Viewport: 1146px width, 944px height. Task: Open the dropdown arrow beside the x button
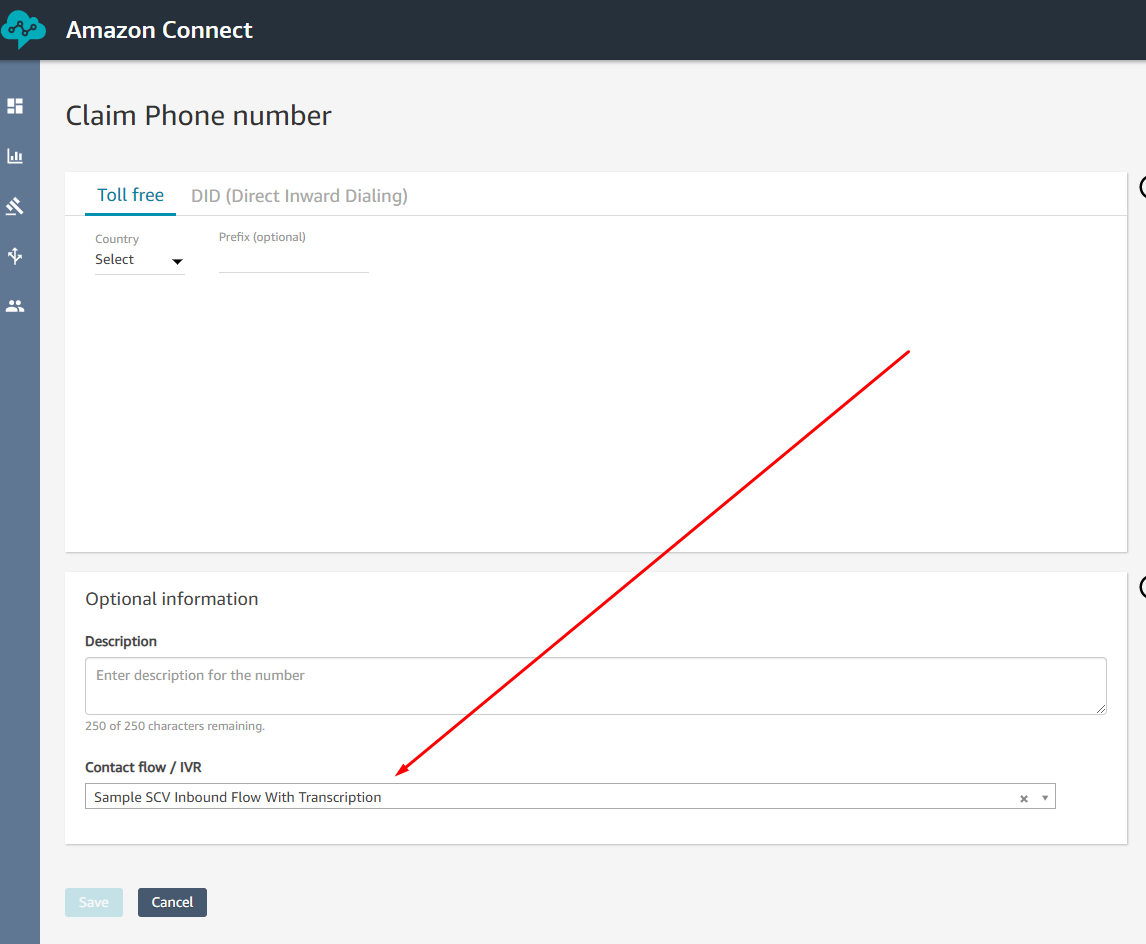tap(1044, 797)
